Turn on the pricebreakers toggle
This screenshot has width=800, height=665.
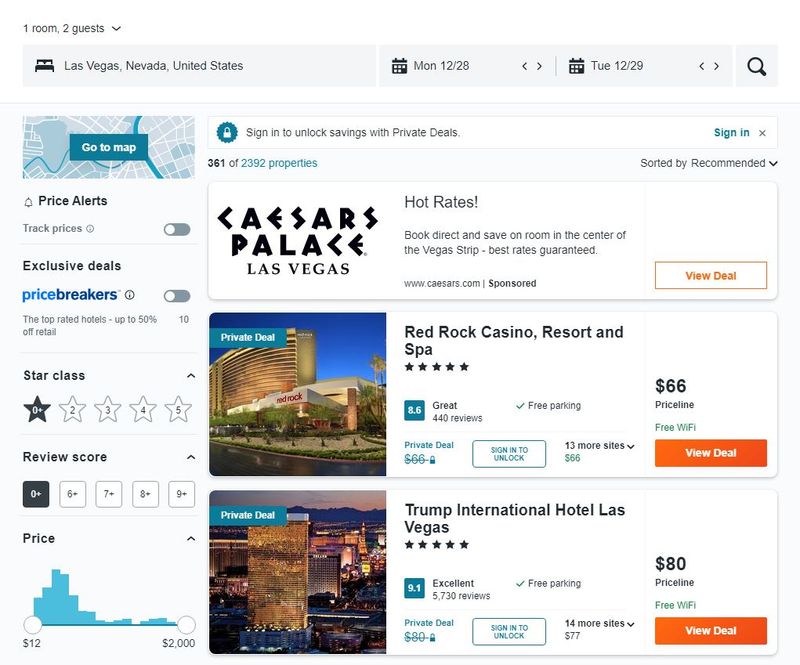pyautogui.click(x=177, y=296)
